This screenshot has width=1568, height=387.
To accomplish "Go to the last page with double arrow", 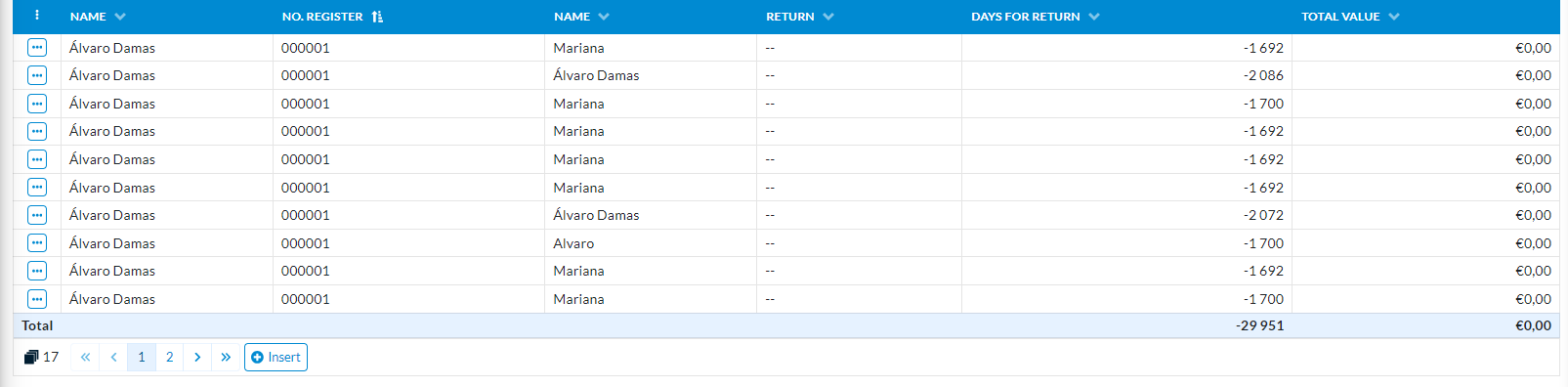I will click(226, 357).
